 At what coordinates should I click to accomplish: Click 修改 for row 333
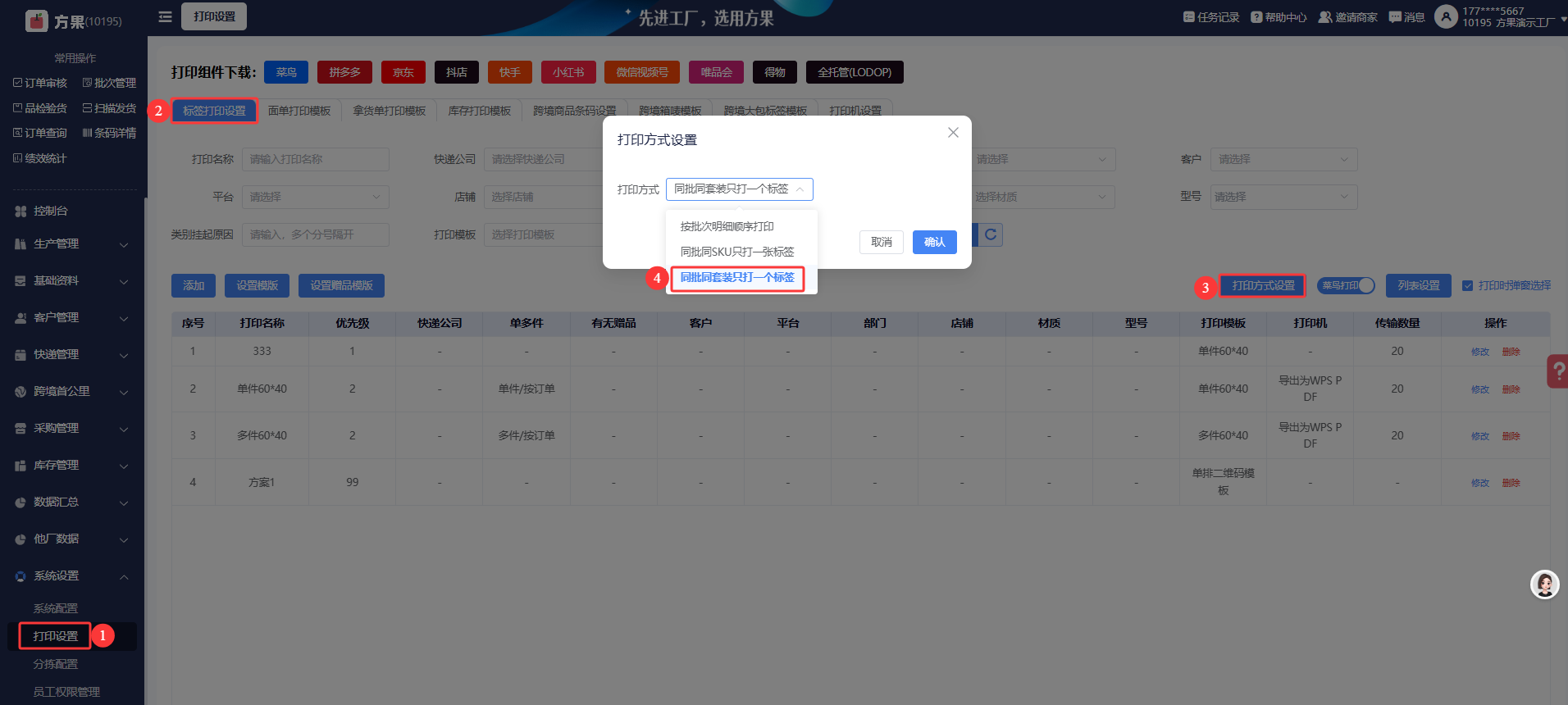(1480, 352)
